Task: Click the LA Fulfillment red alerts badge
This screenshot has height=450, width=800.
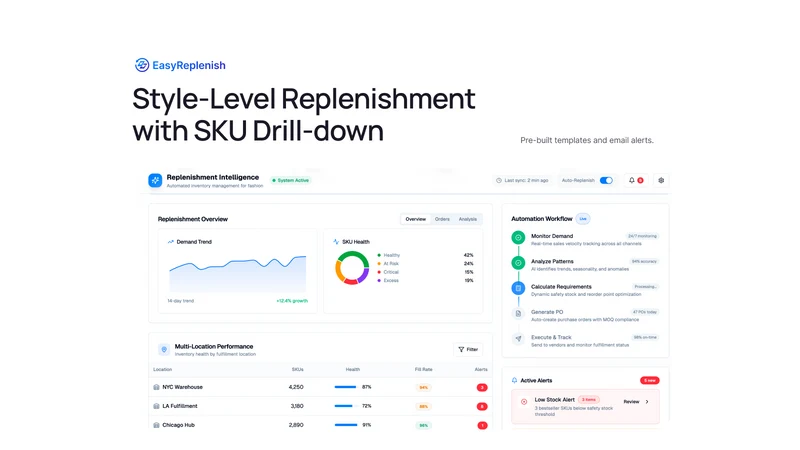Action: (x=482, y=407)
